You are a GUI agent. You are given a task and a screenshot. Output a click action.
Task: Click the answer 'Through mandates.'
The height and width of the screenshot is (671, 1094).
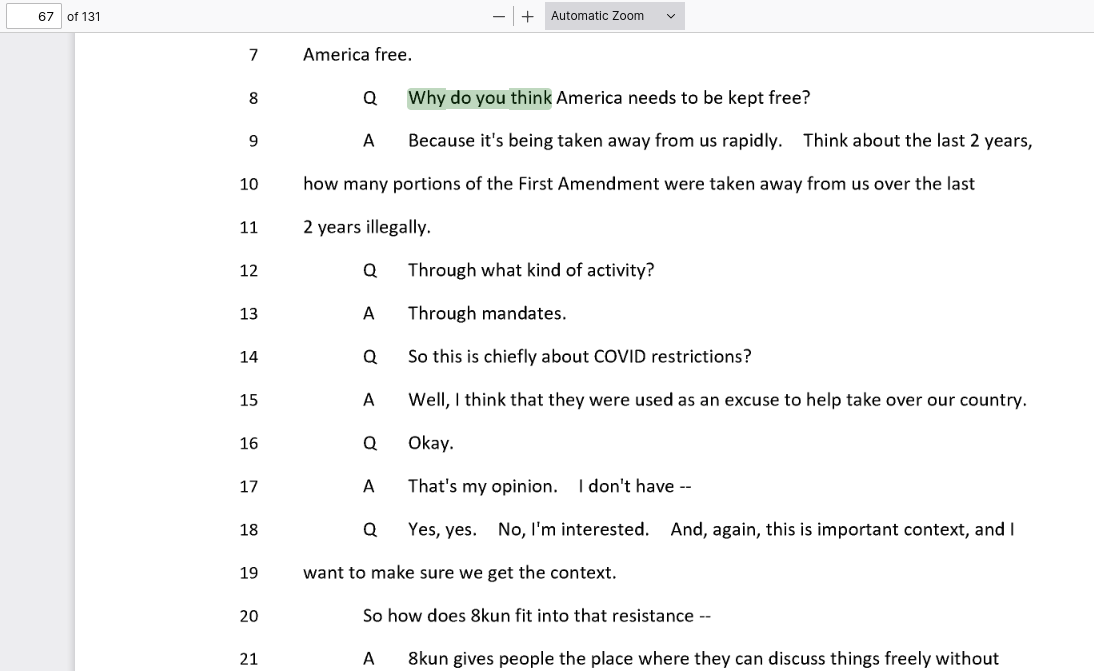pyautogui.click(x=487, y=314)
